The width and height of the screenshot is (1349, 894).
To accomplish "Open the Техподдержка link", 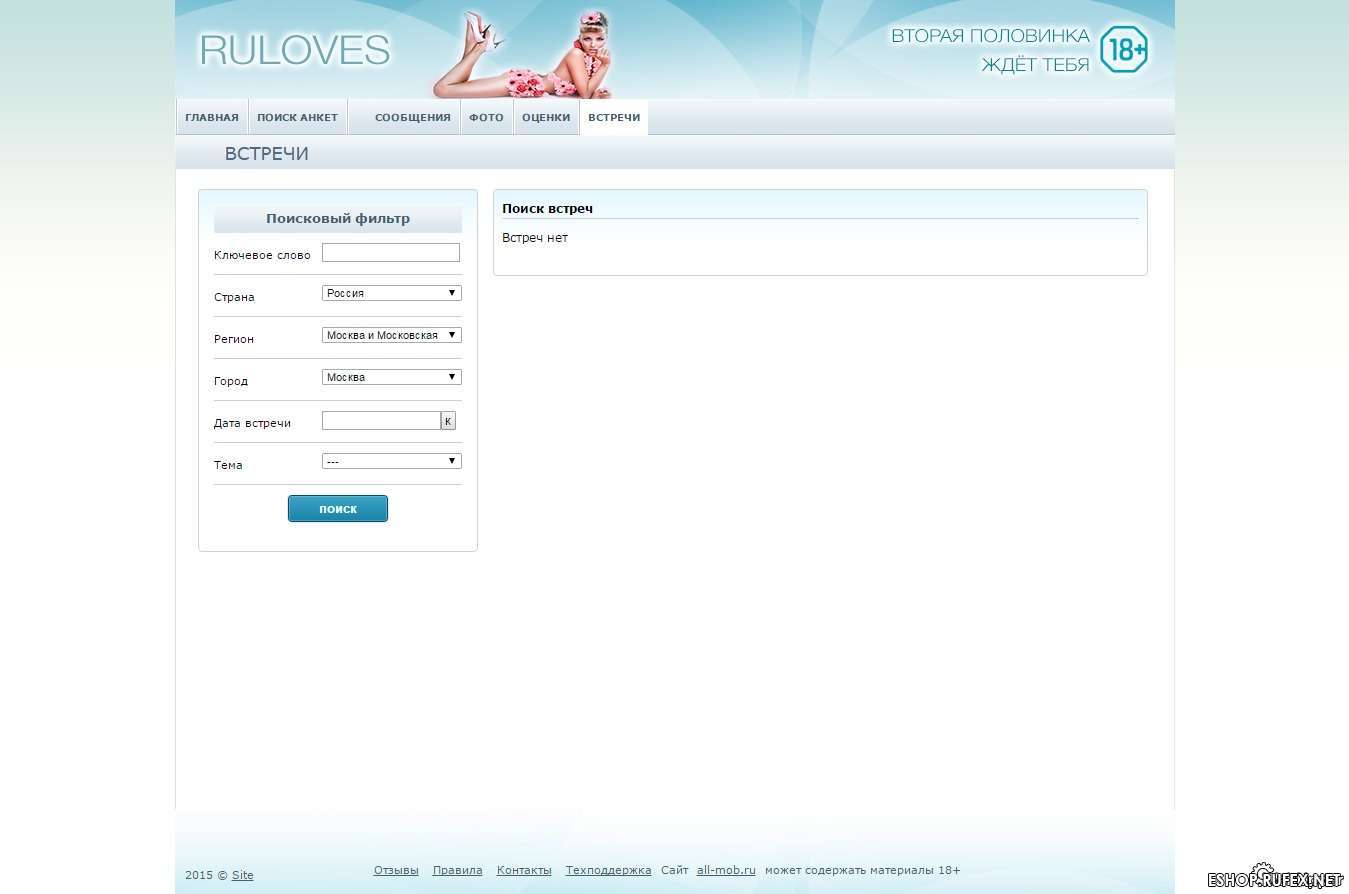I will [x=608, y=871].
